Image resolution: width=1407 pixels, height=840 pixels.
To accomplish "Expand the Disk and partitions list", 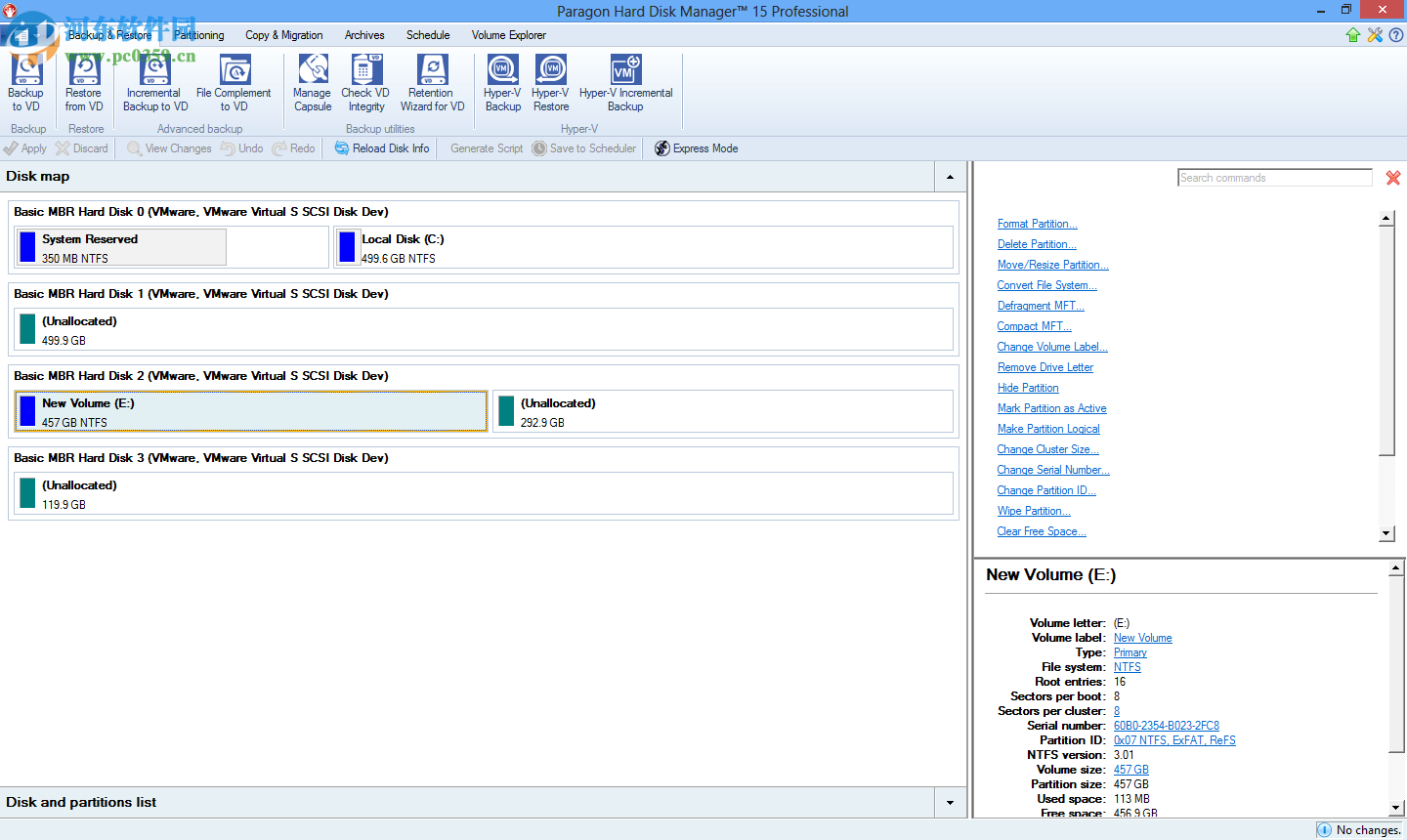I will click(x=949, y=802).
